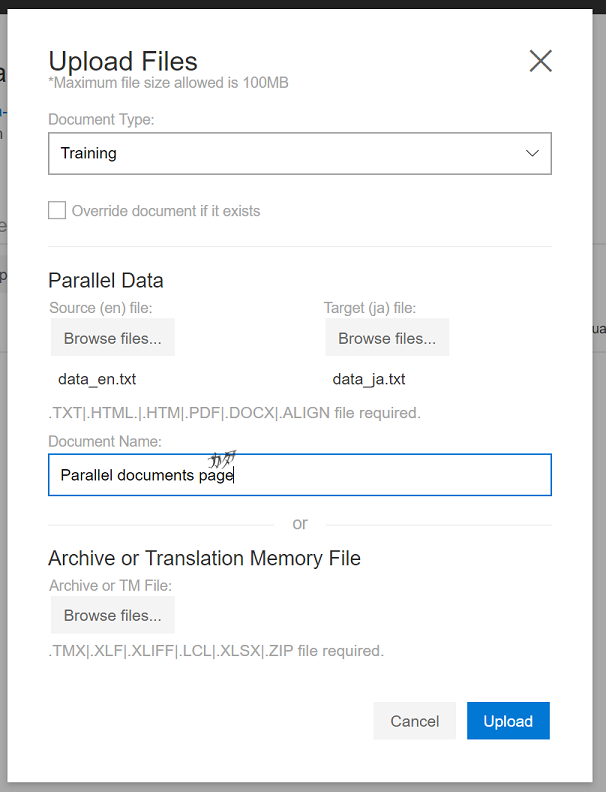Click the Parallel Data section heading
Image resolution: width=606 pixels, height=792 pixels.
106,281
